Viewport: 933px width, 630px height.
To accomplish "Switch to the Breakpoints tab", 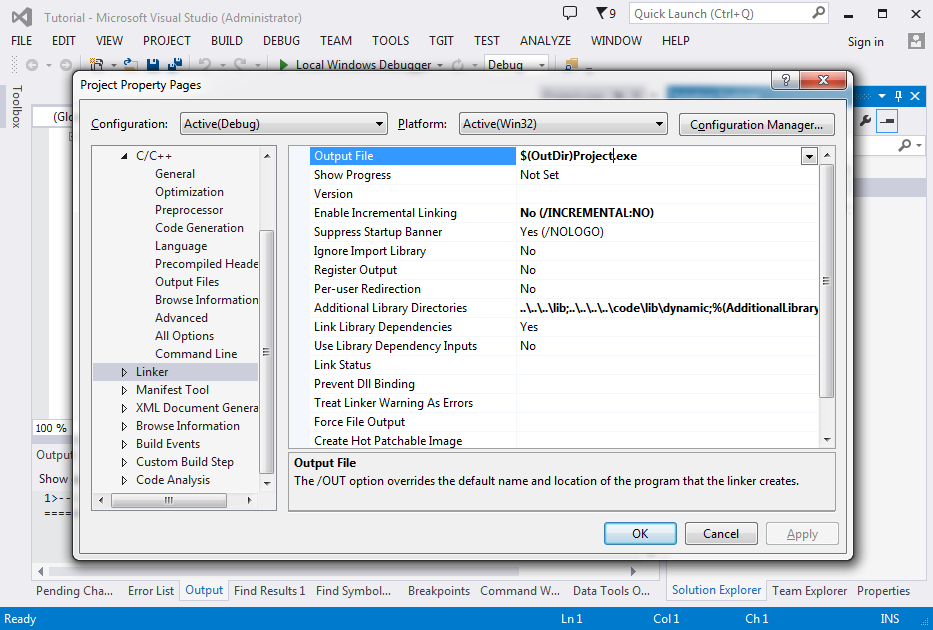I will pos(439,591).
